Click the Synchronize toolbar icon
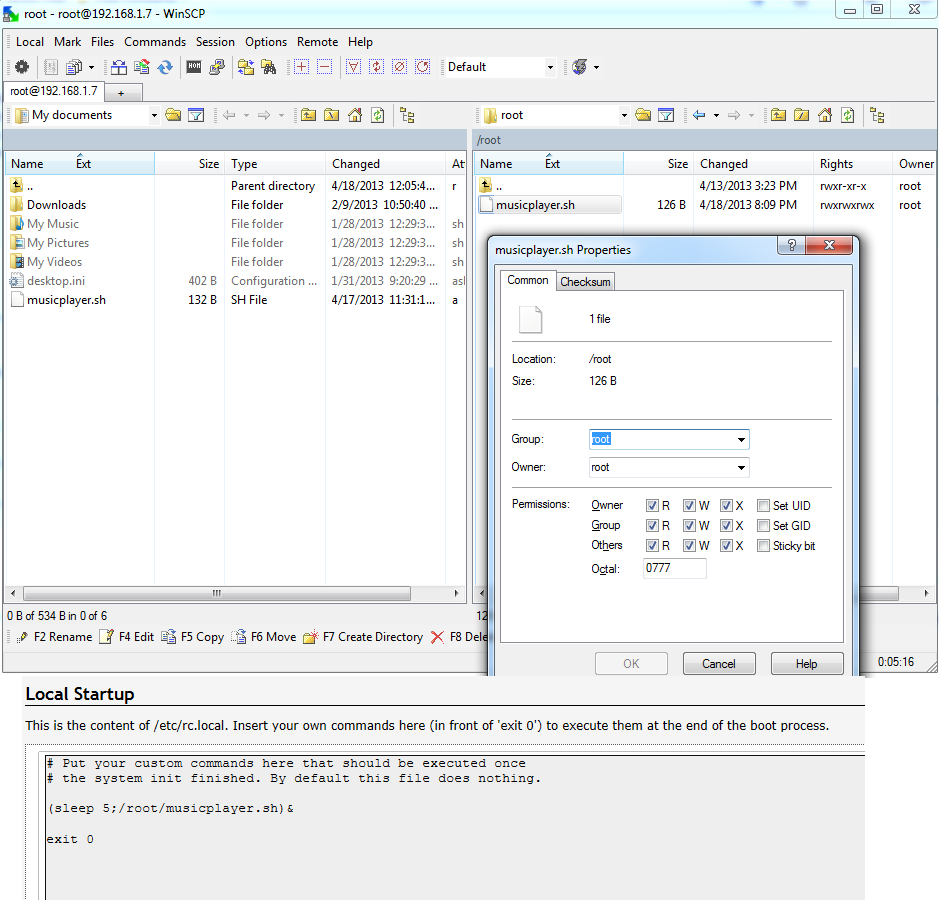 (142, 67)
